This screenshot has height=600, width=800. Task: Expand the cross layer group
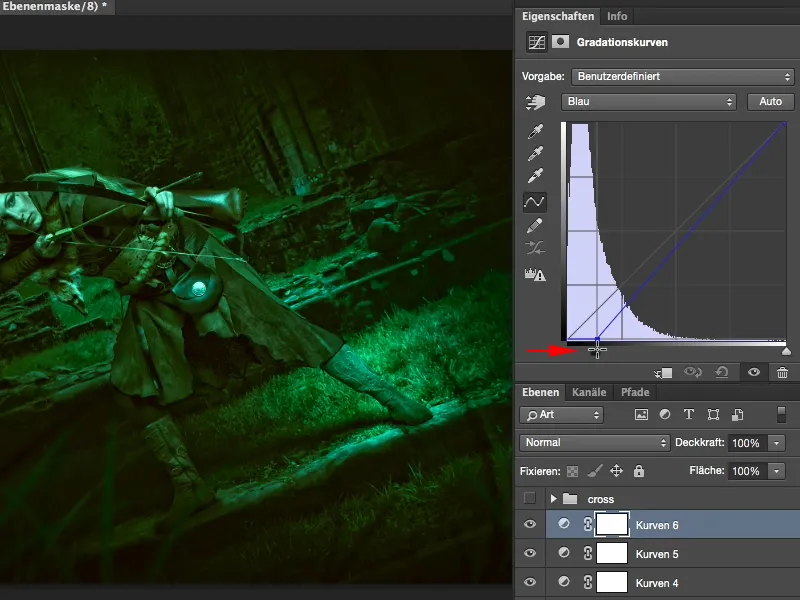click(x=553, y=498)
